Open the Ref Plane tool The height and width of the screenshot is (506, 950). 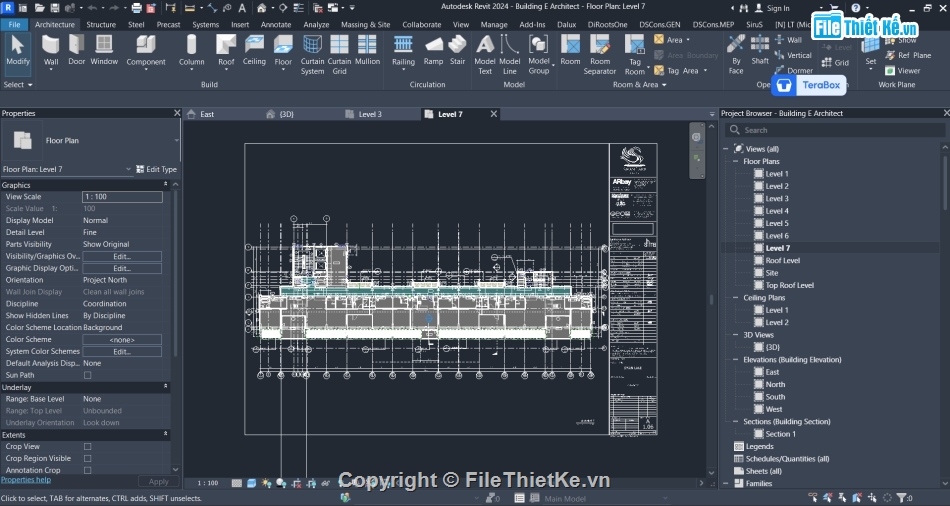(908, 55)
